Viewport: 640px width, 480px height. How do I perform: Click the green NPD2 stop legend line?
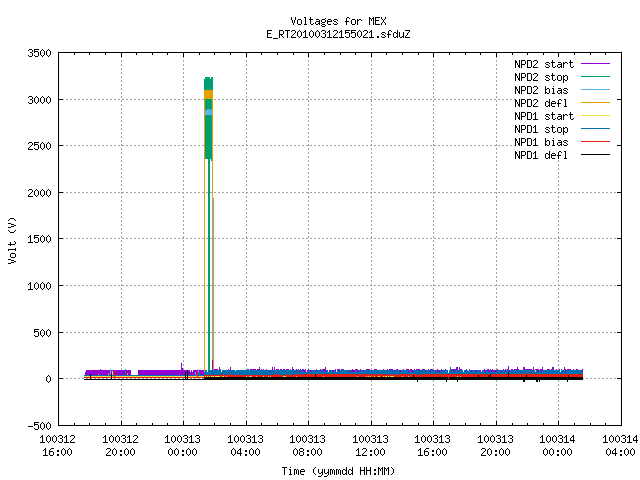tap(595, 77)
